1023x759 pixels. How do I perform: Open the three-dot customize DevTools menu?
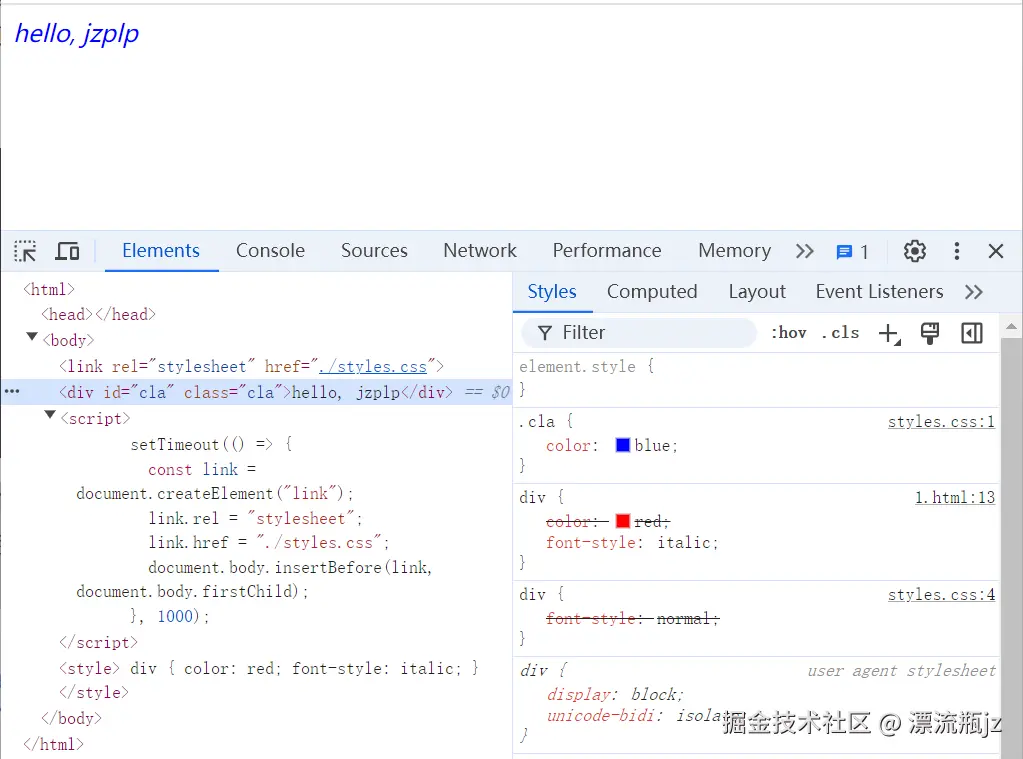(956, 251)
